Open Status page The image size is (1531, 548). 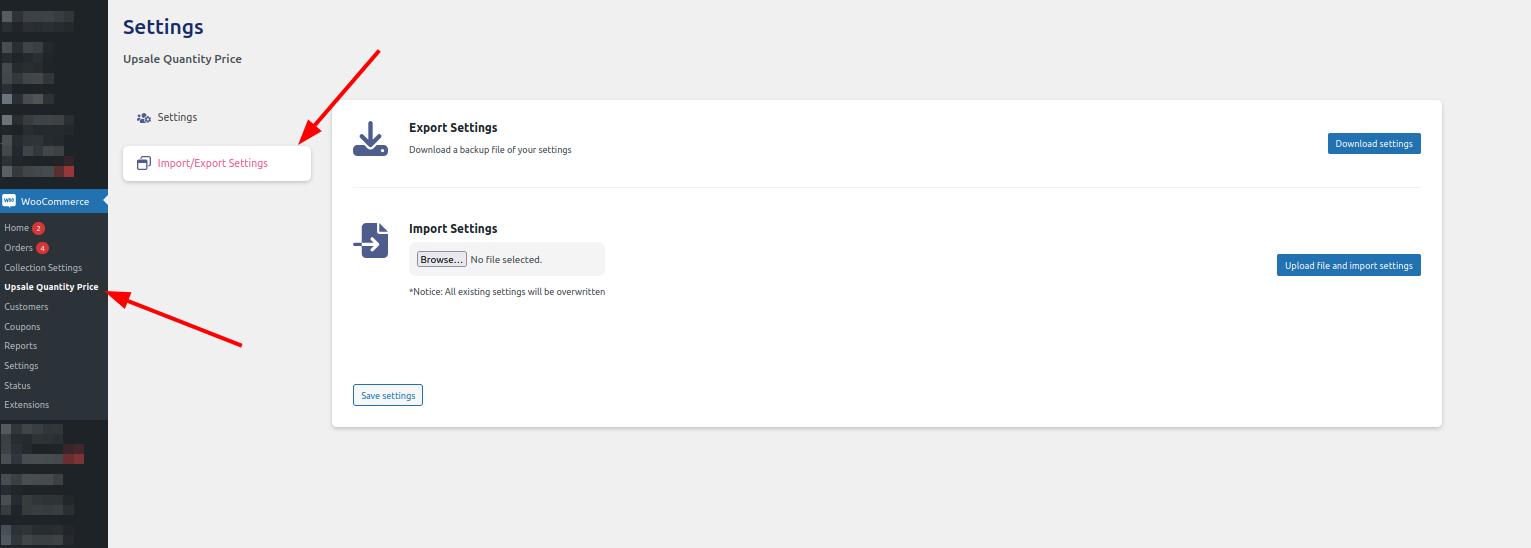(17, 386)
